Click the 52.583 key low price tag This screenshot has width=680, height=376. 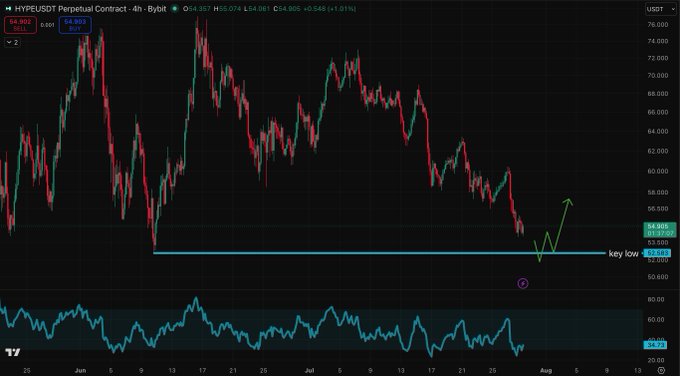tap(658, 253)
